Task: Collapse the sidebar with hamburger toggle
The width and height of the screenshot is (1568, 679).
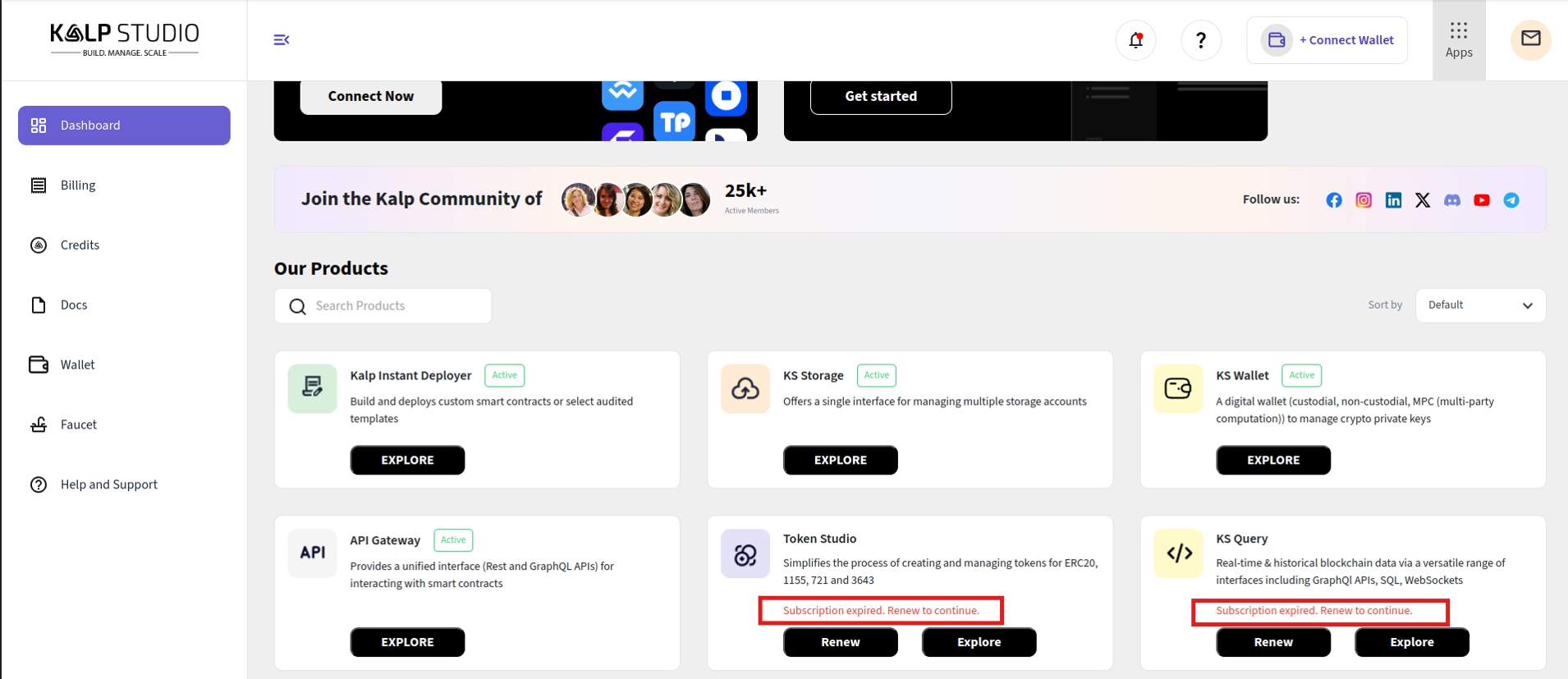Action: [x=282, y=40]
